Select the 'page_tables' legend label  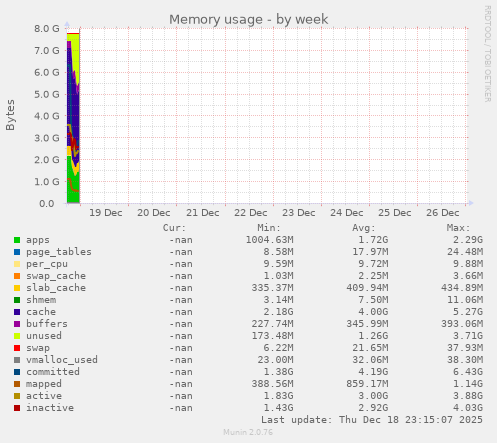tap(59, 252)
